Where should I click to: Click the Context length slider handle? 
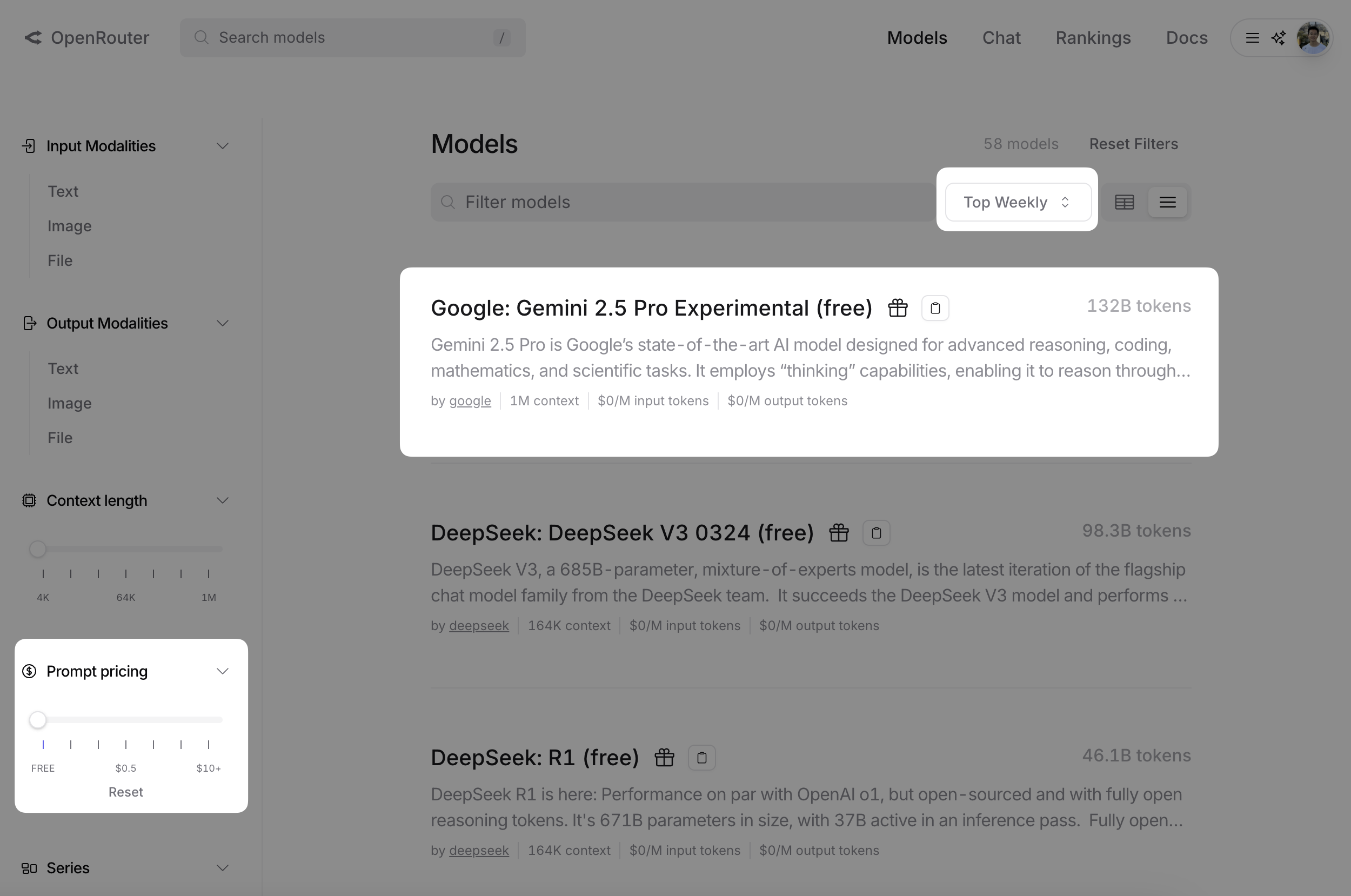(x=38, y=549)
